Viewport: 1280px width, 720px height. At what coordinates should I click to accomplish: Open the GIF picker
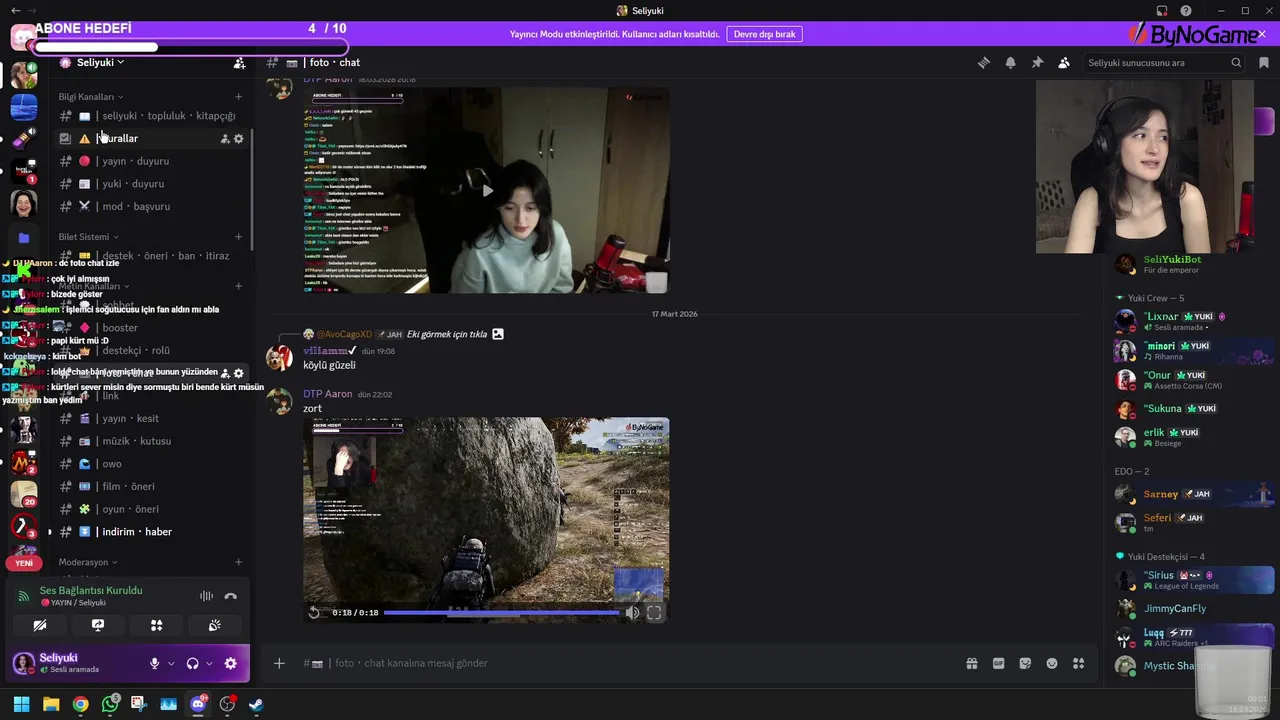click(998, 663)
